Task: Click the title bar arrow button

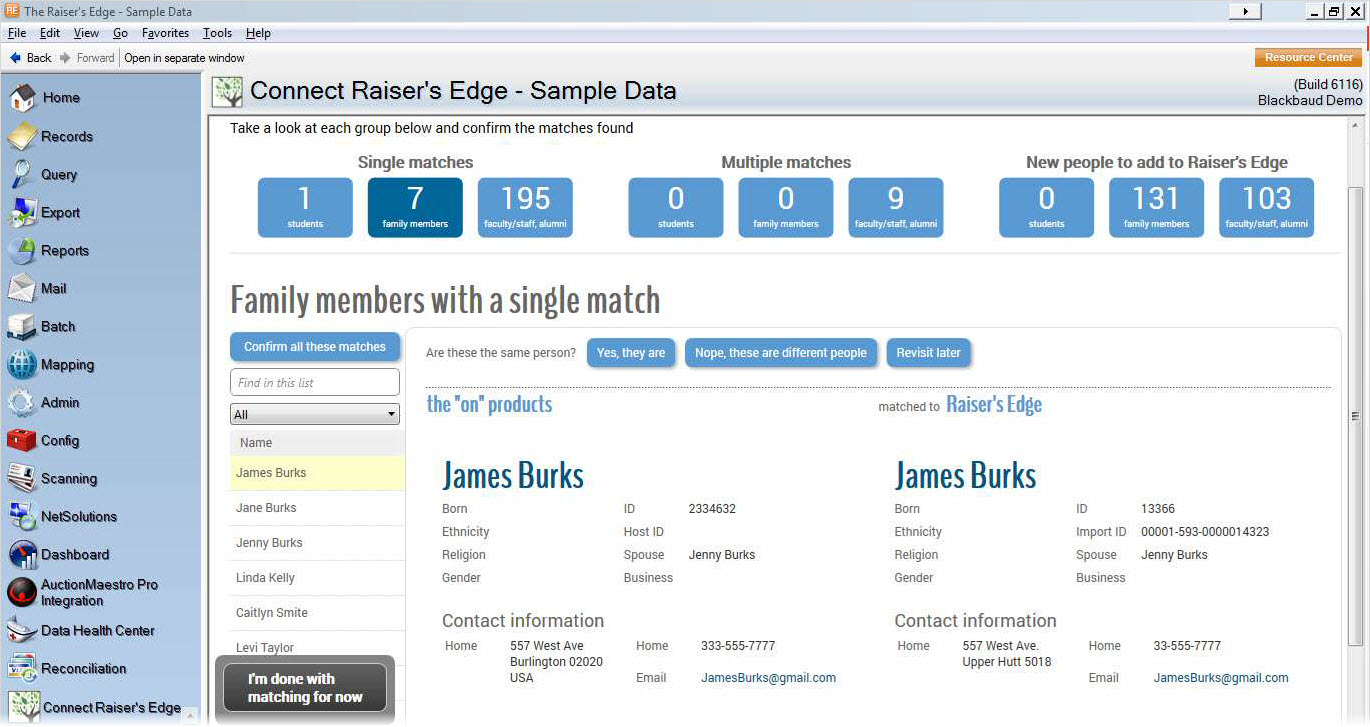Action: (x=1244, y=11)
